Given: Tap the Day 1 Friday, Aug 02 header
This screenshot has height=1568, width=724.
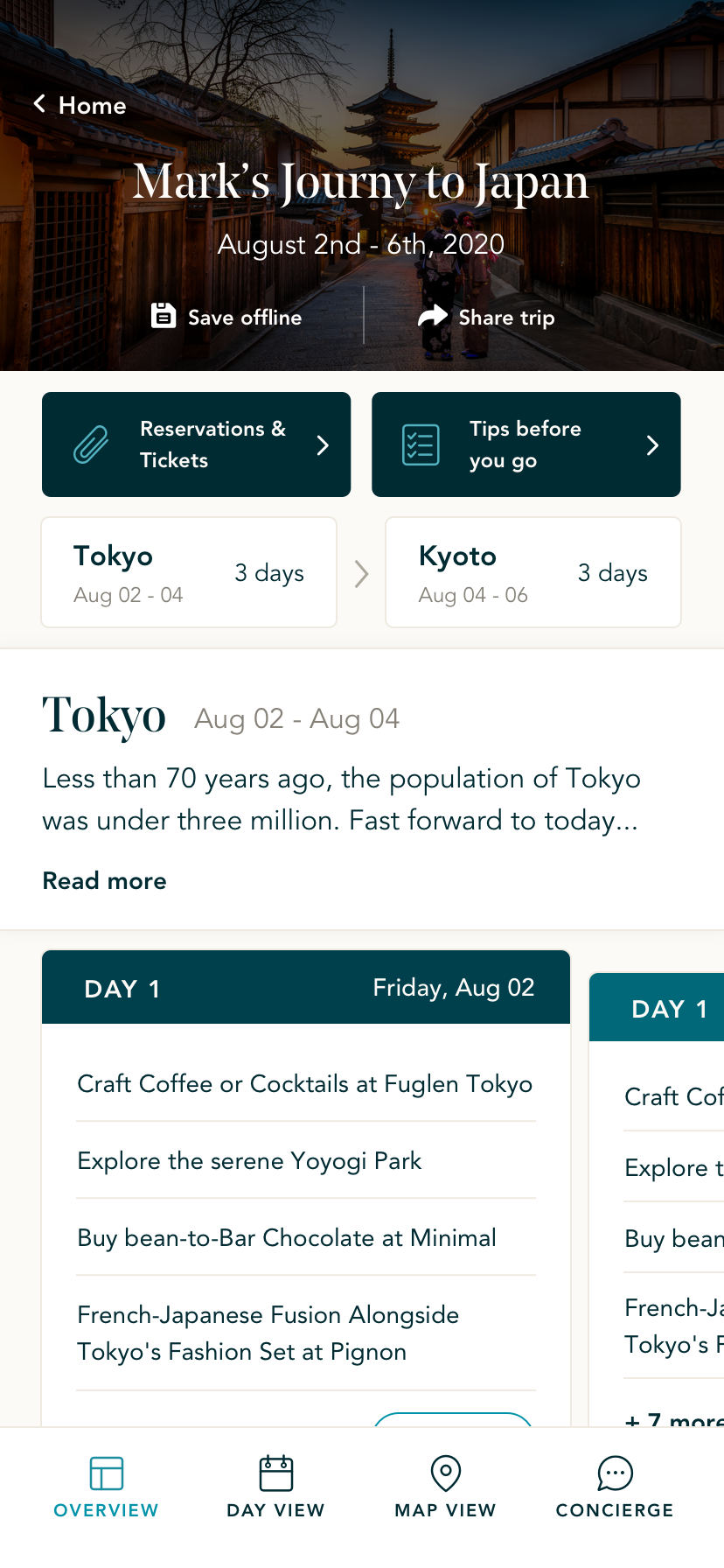Looking at the screenshot, I should coord(306,988).
